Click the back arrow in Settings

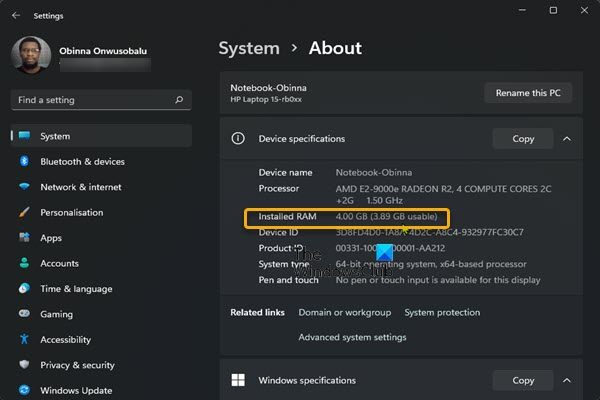[16, 16]
